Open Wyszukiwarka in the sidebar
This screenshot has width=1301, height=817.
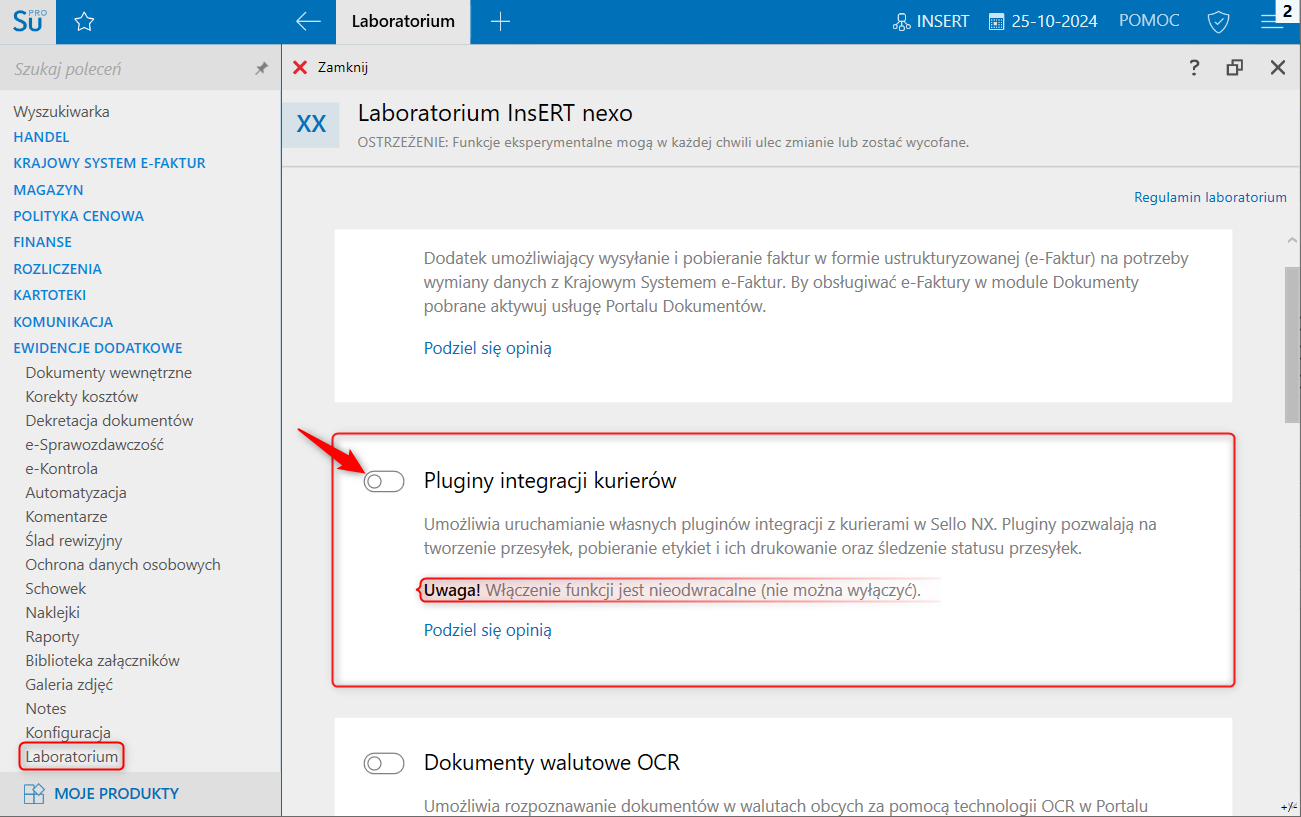[x=61, y=112]
